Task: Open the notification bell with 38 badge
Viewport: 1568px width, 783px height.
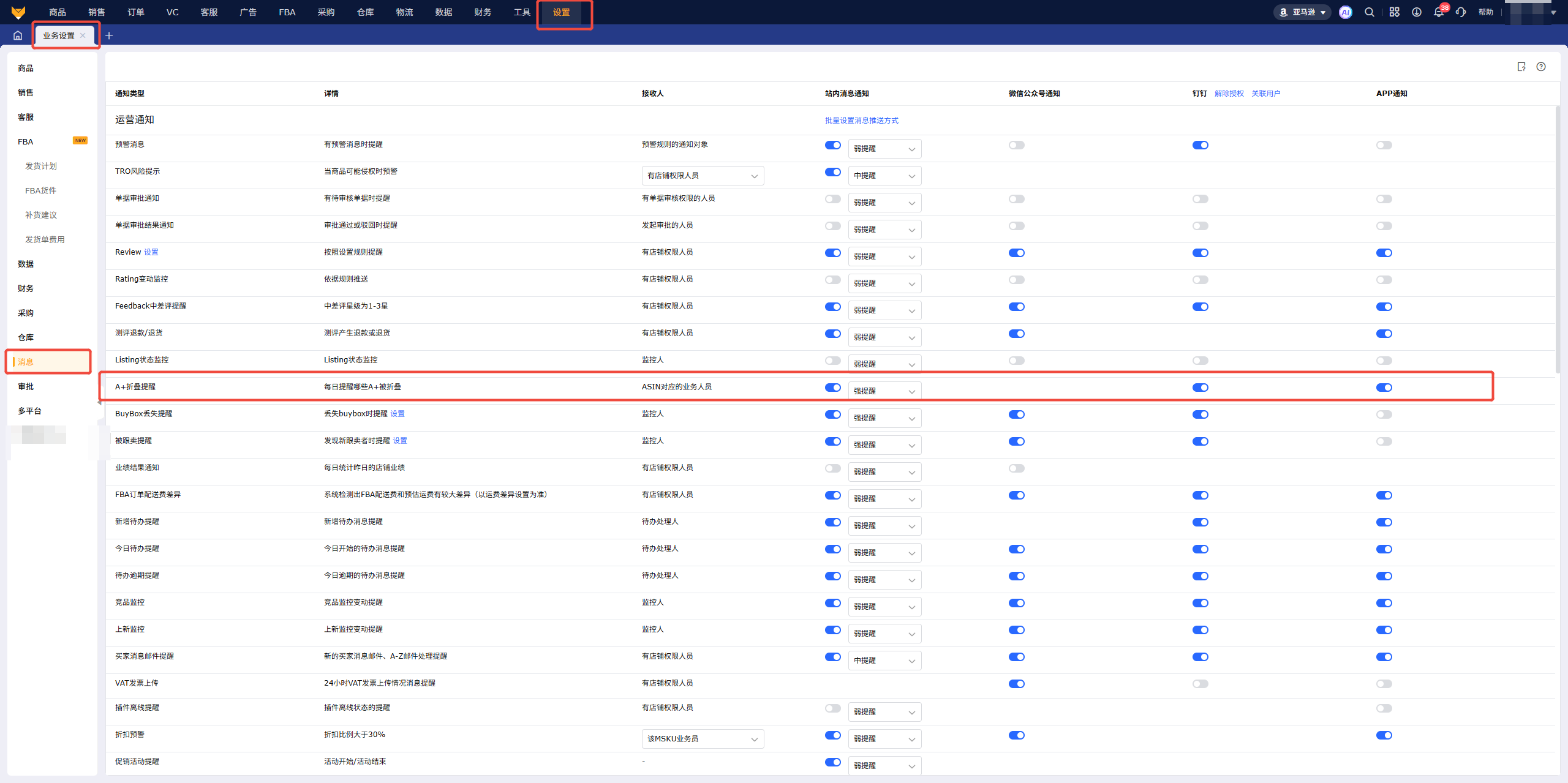Action: pyautogui.click(x=1439, y=12)
